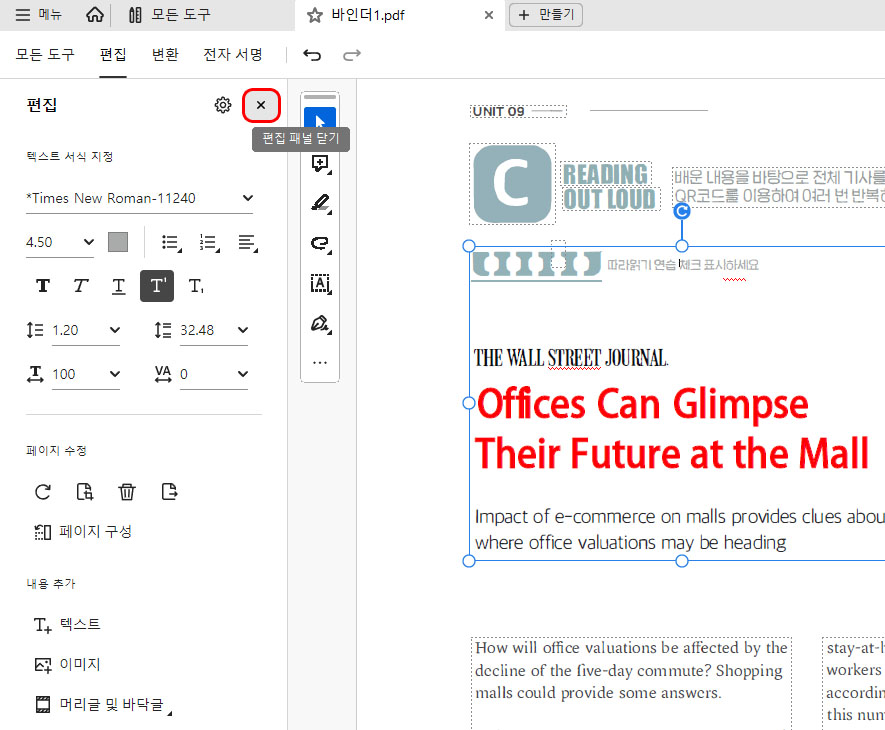Toggle underline text formatting
Screen dimensions: 885x730
click(x=119, y=286)
